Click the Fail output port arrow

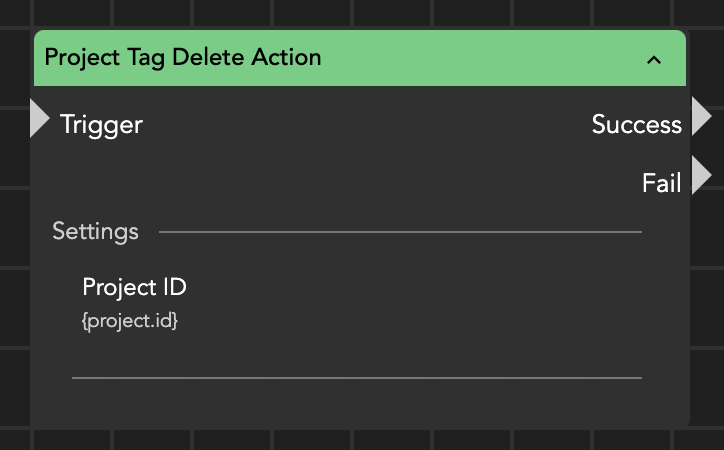coord(700,175)
